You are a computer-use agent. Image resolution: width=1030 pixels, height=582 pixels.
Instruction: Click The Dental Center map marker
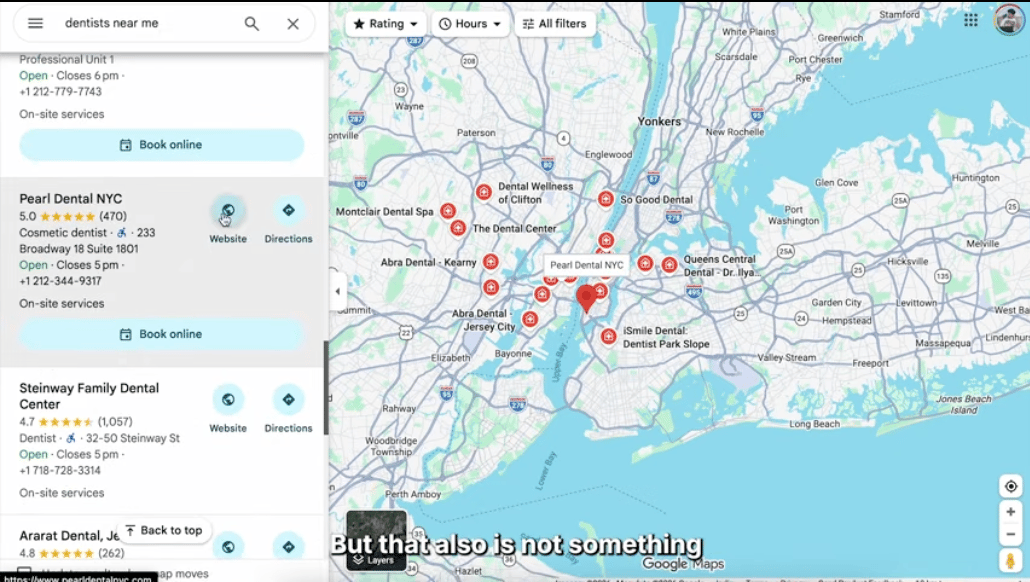coord(458,228)
